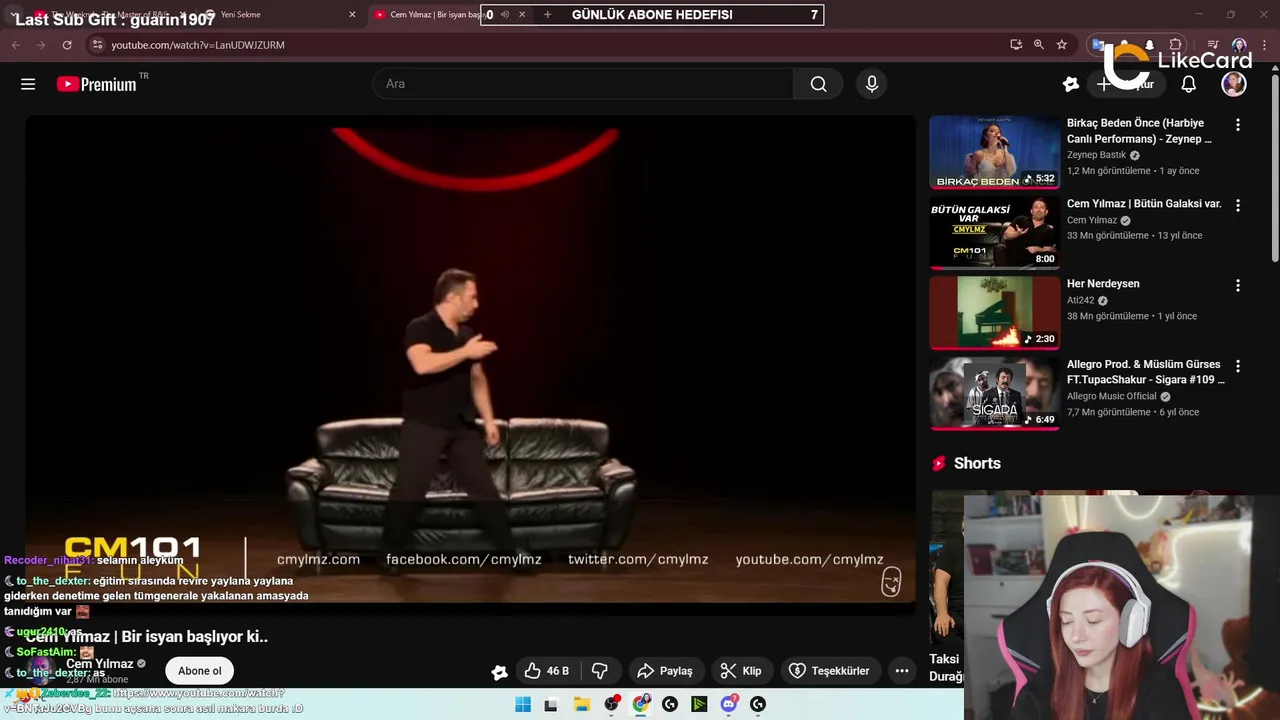This screenshot has width=1280, height=720.
Task: Switch to OBS Studio in taskbar
Action: point(612,704)
